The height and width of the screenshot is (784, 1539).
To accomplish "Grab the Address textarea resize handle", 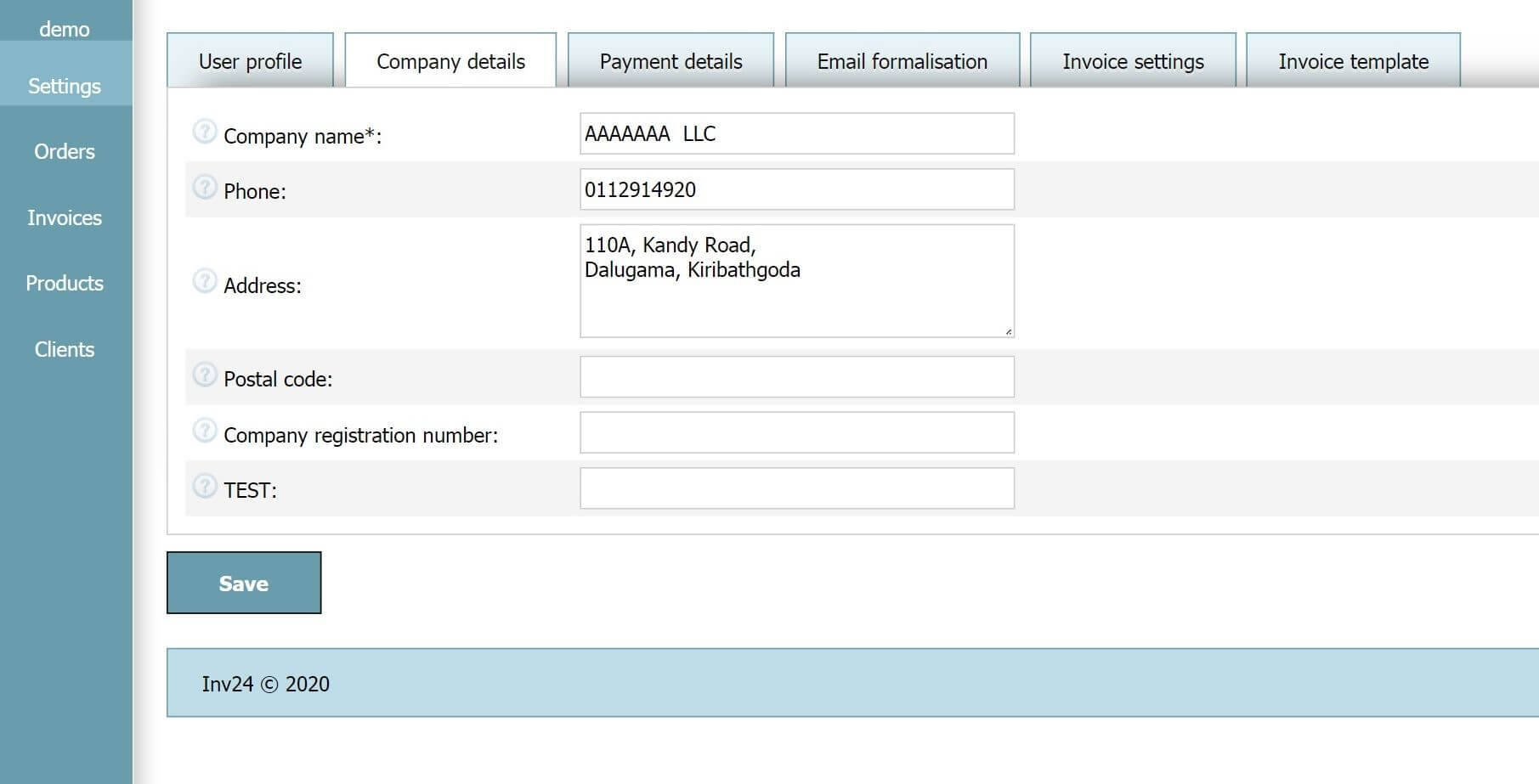I will [x=1008, y=331].
